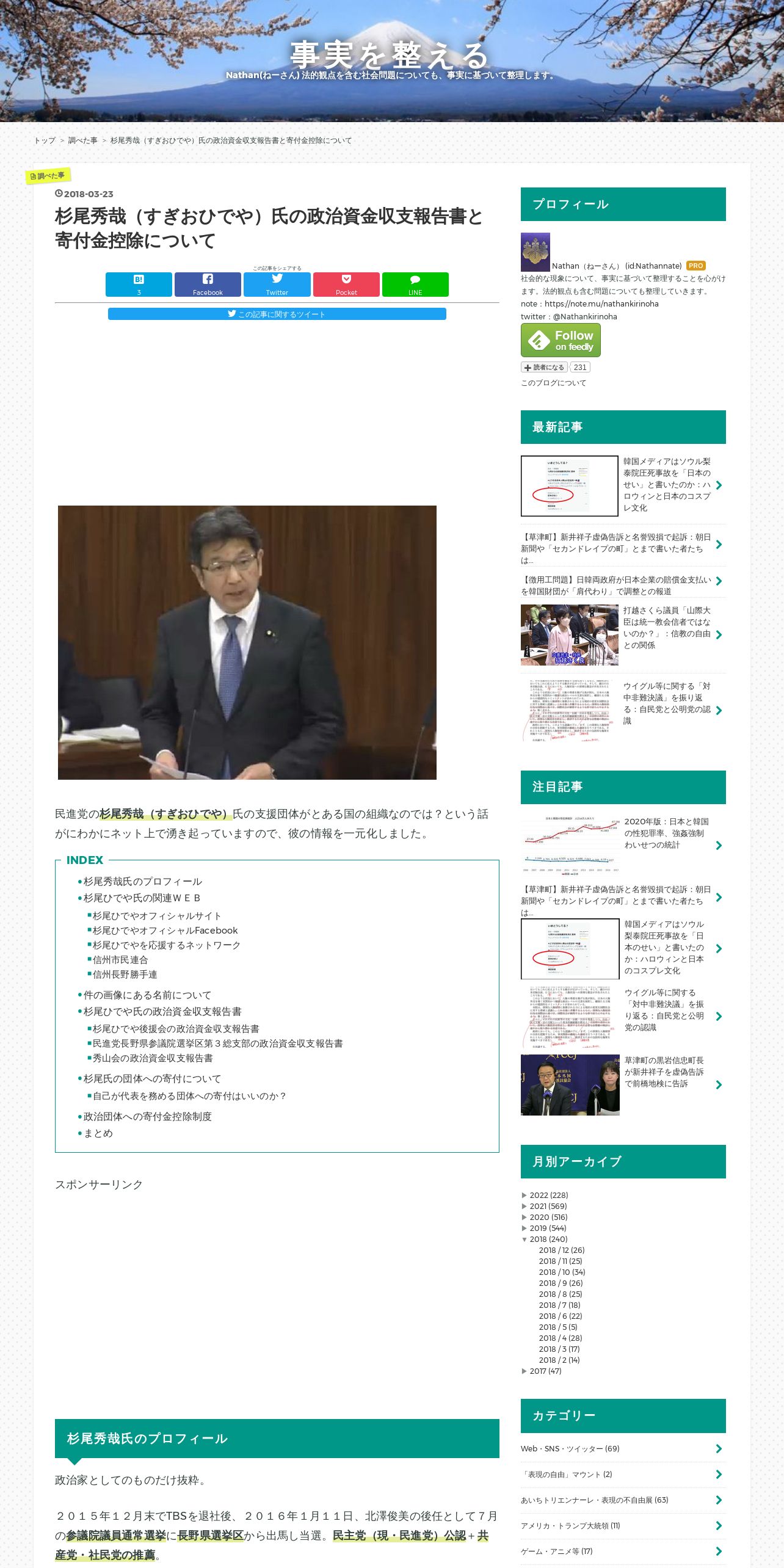
Task: Open 2018 / 6 (22) archive
Action: pyautogui.click(x=560, y=1316)
